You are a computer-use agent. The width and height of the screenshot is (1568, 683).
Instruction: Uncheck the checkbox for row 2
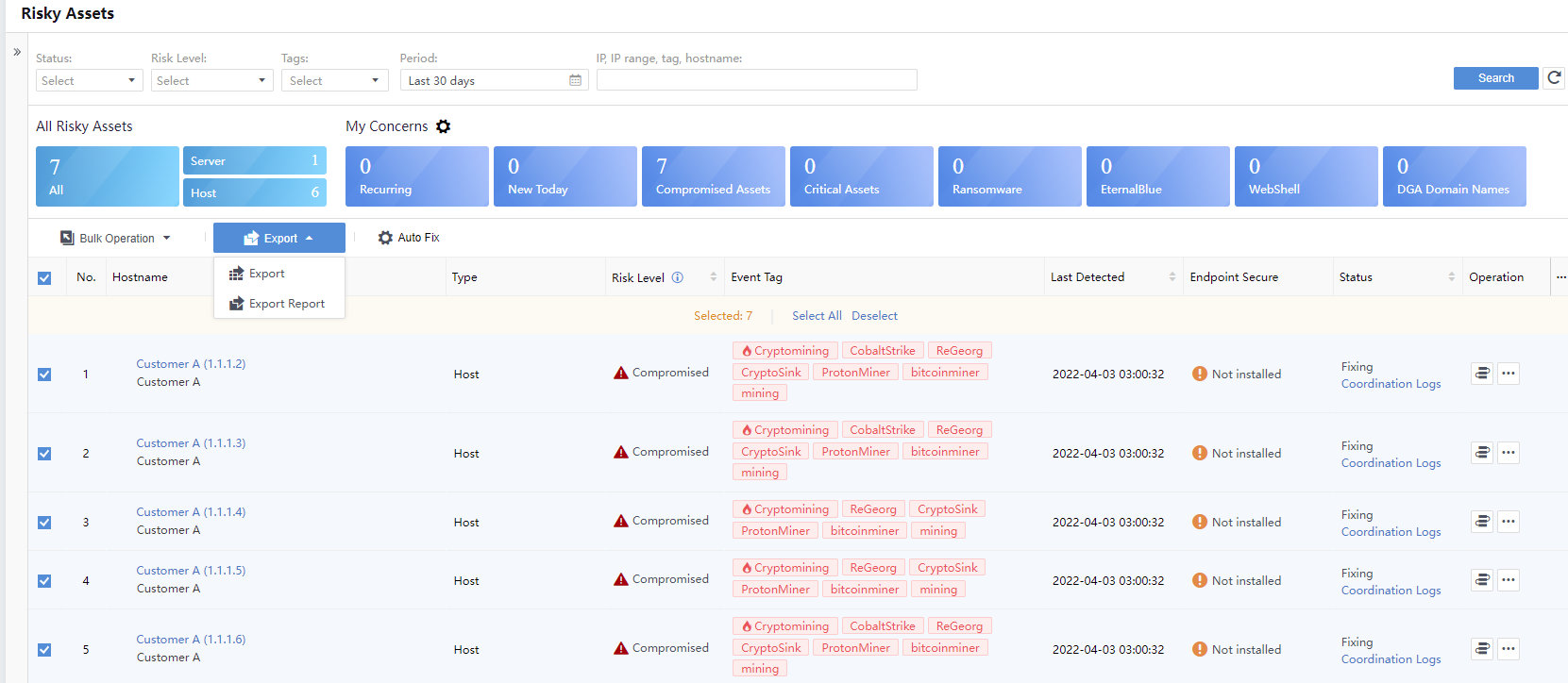[44, 454]
